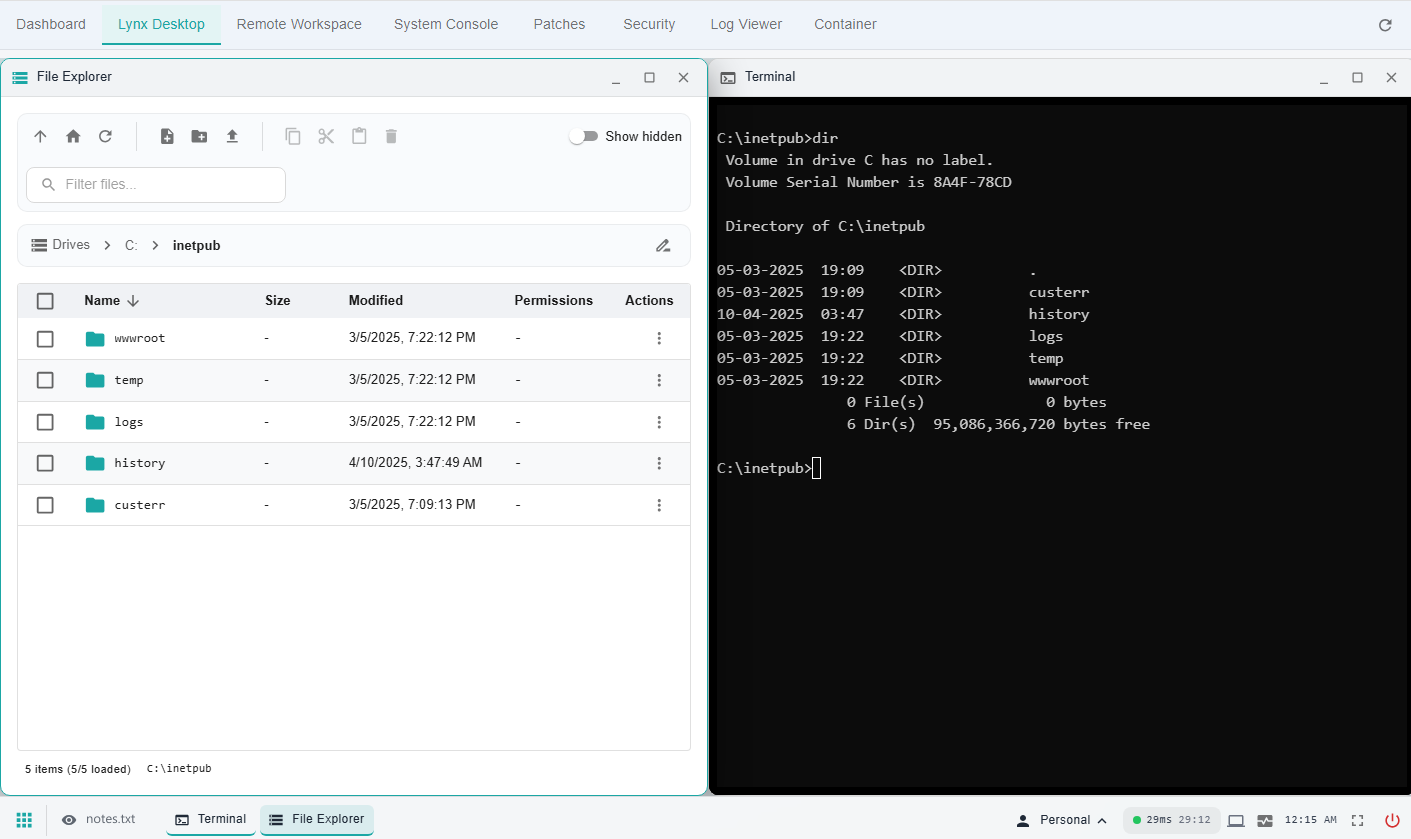Image resolution: width=1411 pixels, height=839 pixels.
Task: Click the temp folder icon
Action: (x=95, y=380)
